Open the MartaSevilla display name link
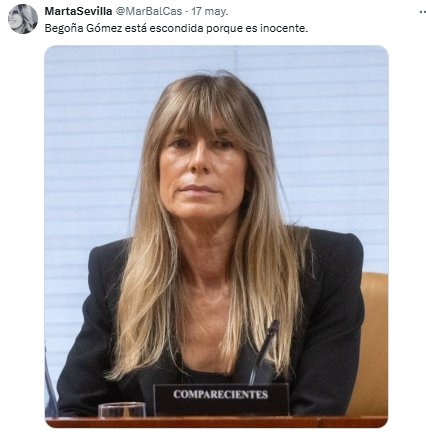Image resolution: width=426 pixels, height=436 pixels. (78, 11)
